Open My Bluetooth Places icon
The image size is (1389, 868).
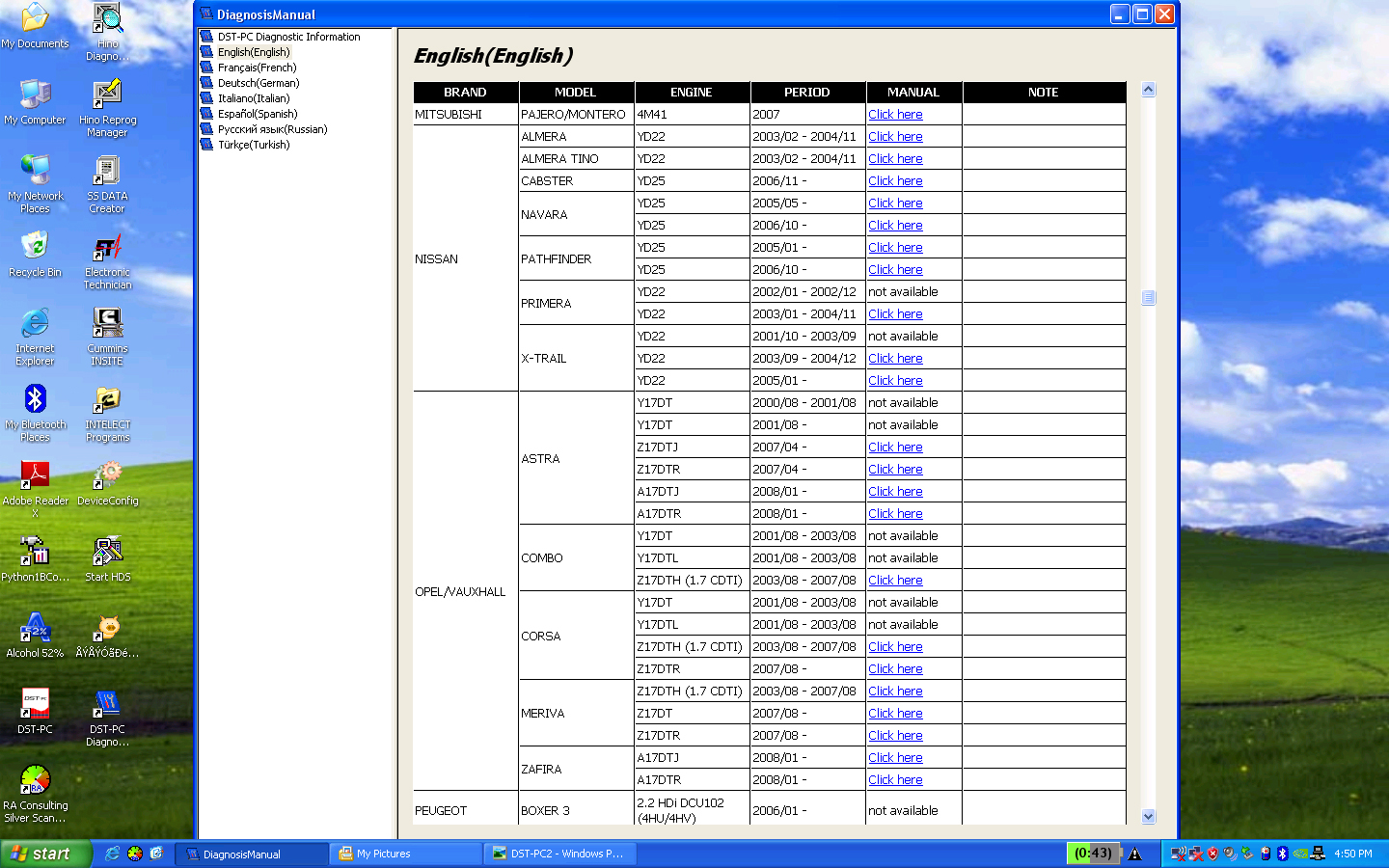click(x=35, y=413)
